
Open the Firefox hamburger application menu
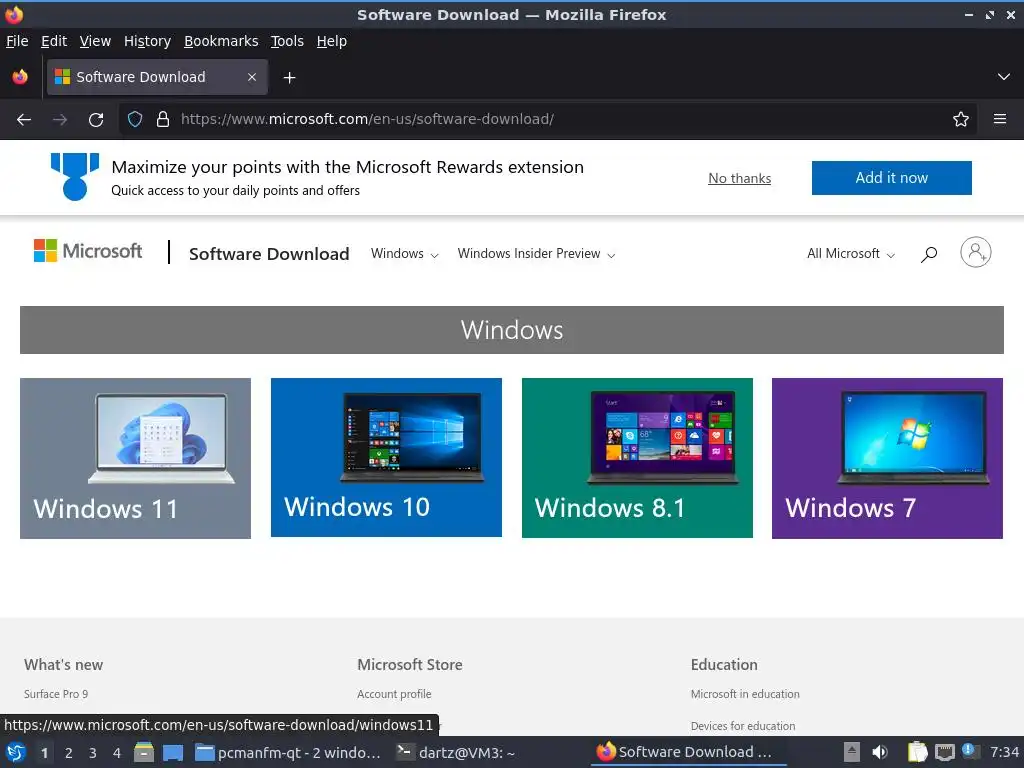pyautogui.click(x=1000, y=119)
